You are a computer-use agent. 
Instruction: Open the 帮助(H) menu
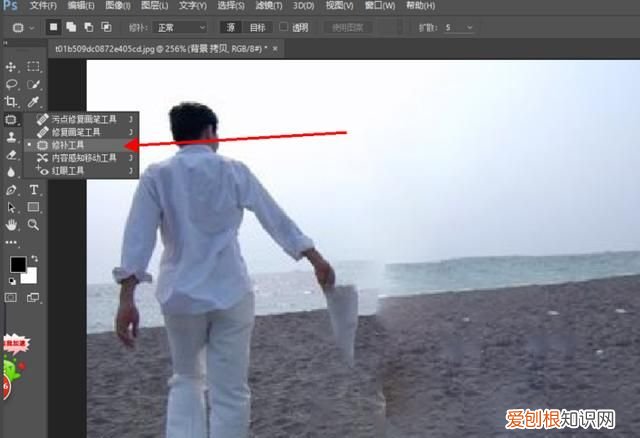pyautogui.click(x=420, y=6)
